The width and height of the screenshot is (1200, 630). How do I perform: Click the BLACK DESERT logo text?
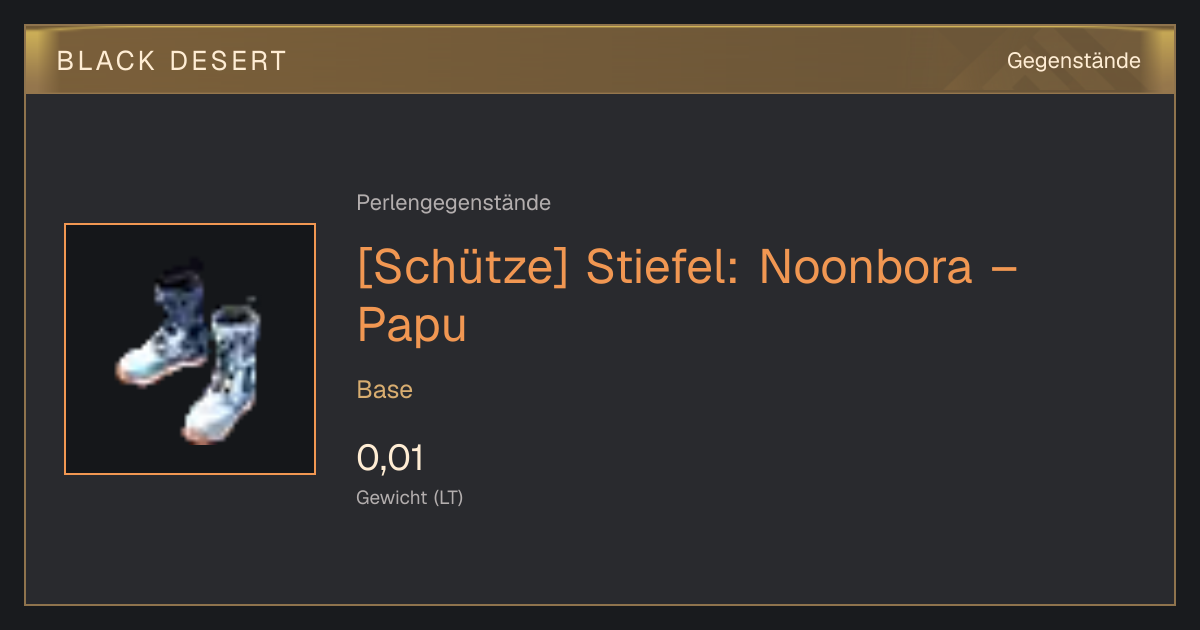click(172, 61)
